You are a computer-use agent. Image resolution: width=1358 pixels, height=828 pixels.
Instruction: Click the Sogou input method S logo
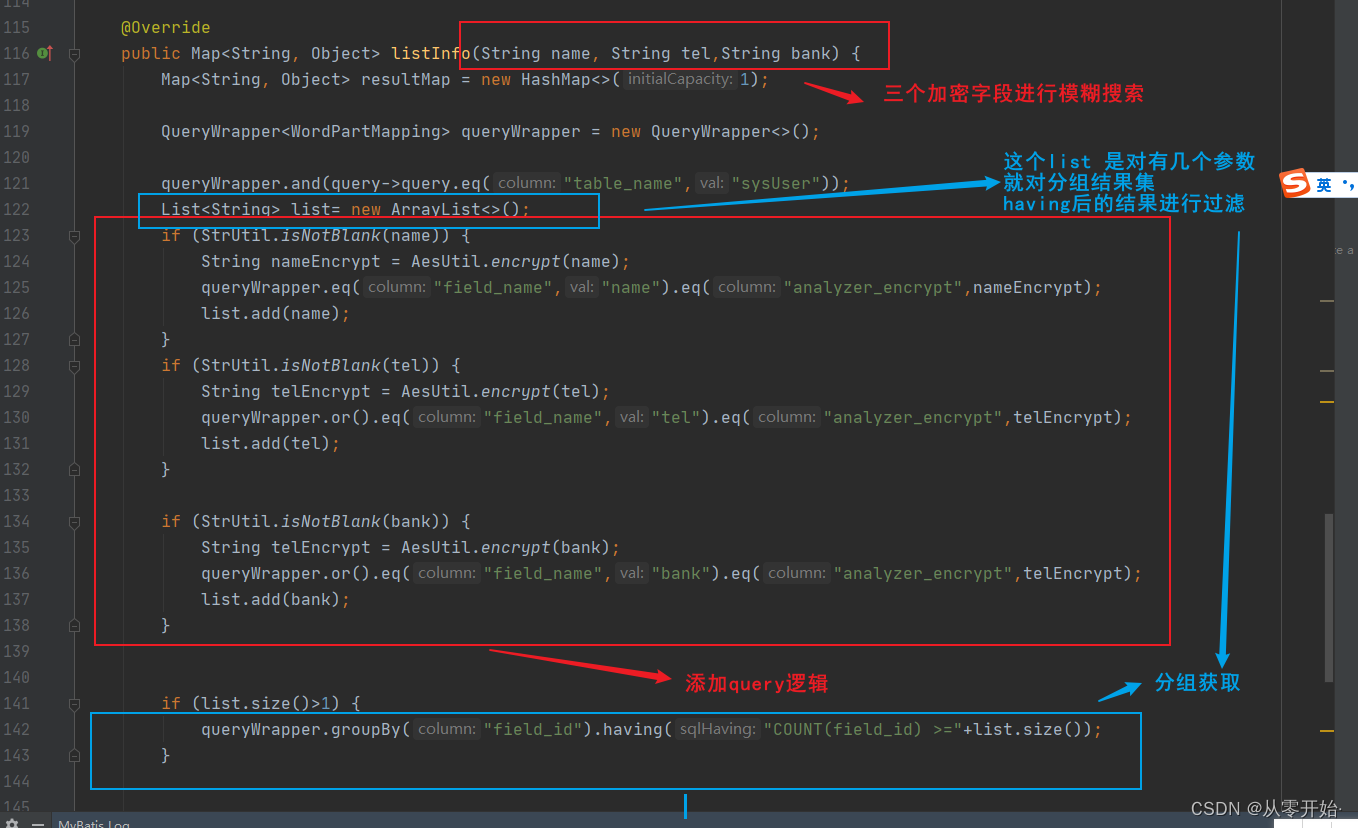1296,184
